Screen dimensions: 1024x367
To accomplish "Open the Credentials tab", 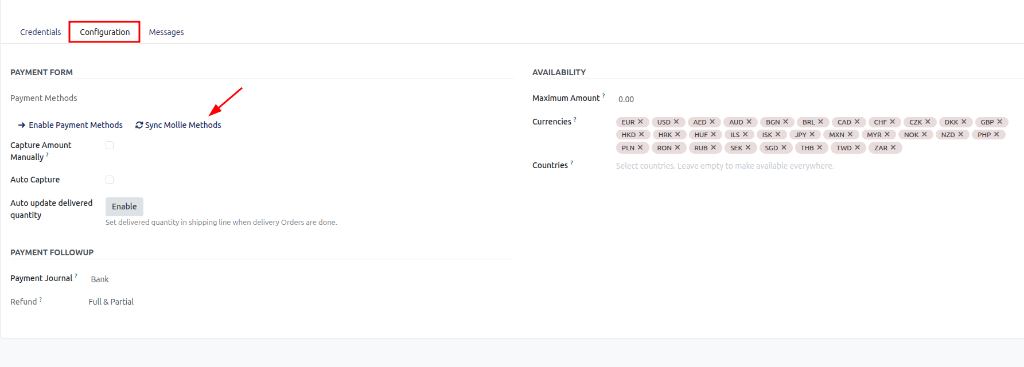I will pos(40,32).
